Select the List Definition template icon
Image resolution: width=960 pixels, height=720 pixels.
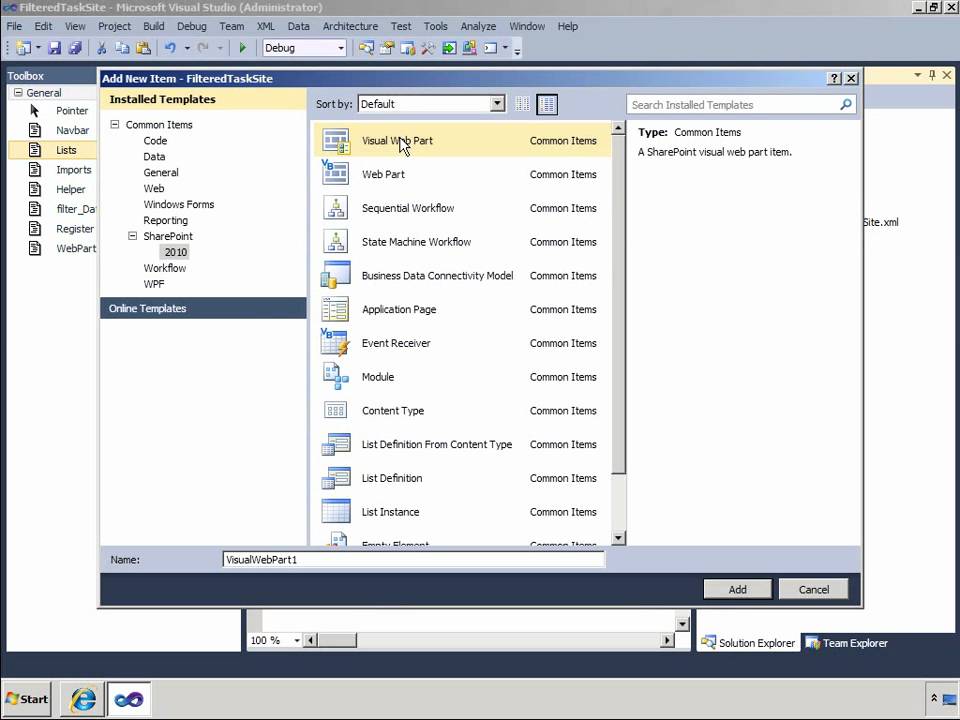tap(336, 478)
